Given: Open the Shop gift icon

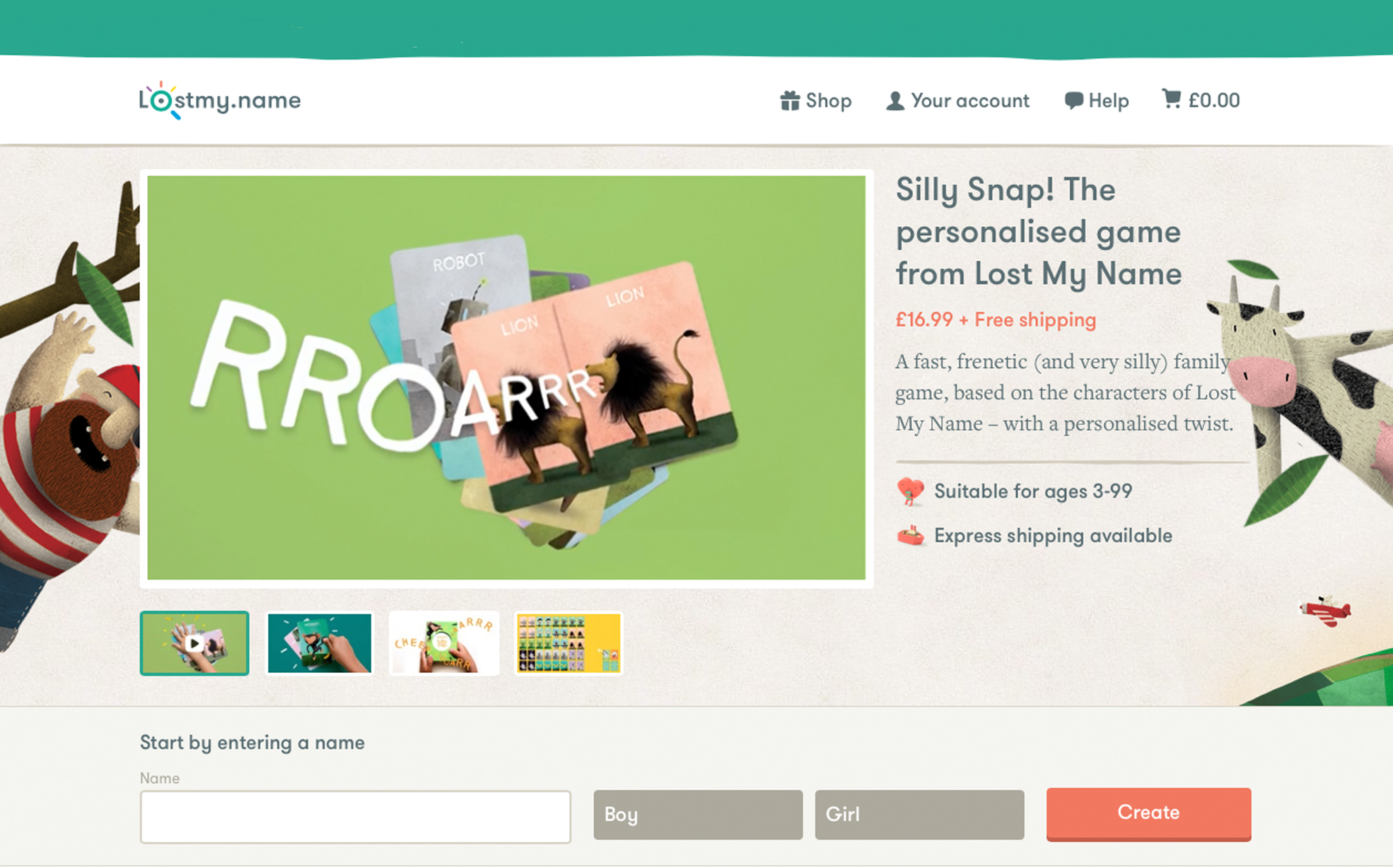Looking at the screenshot, I should point(789,100).
